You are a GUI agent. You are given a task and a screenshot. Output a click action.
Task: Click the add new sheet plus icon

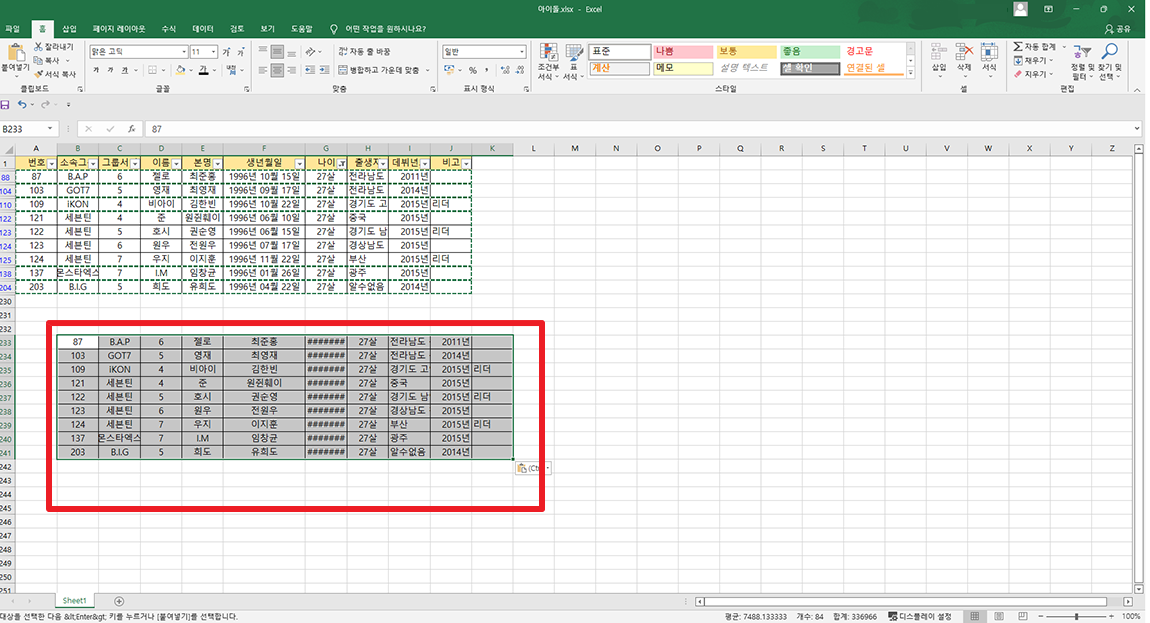click(x=119, y=601)
